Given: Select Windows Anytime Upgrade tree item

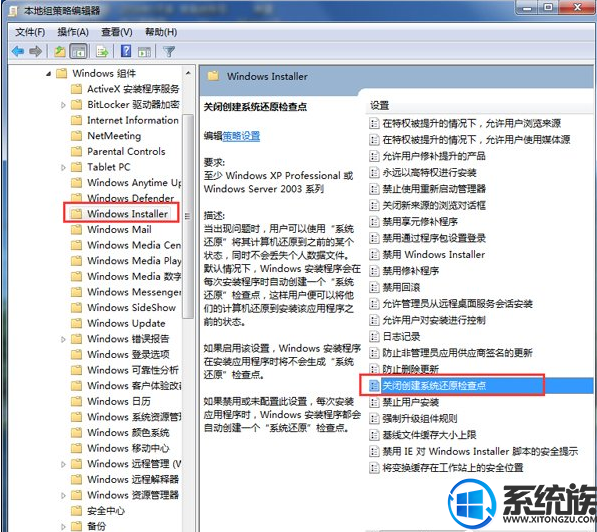Looking at the screenshot, I should [x=134, y=182].
